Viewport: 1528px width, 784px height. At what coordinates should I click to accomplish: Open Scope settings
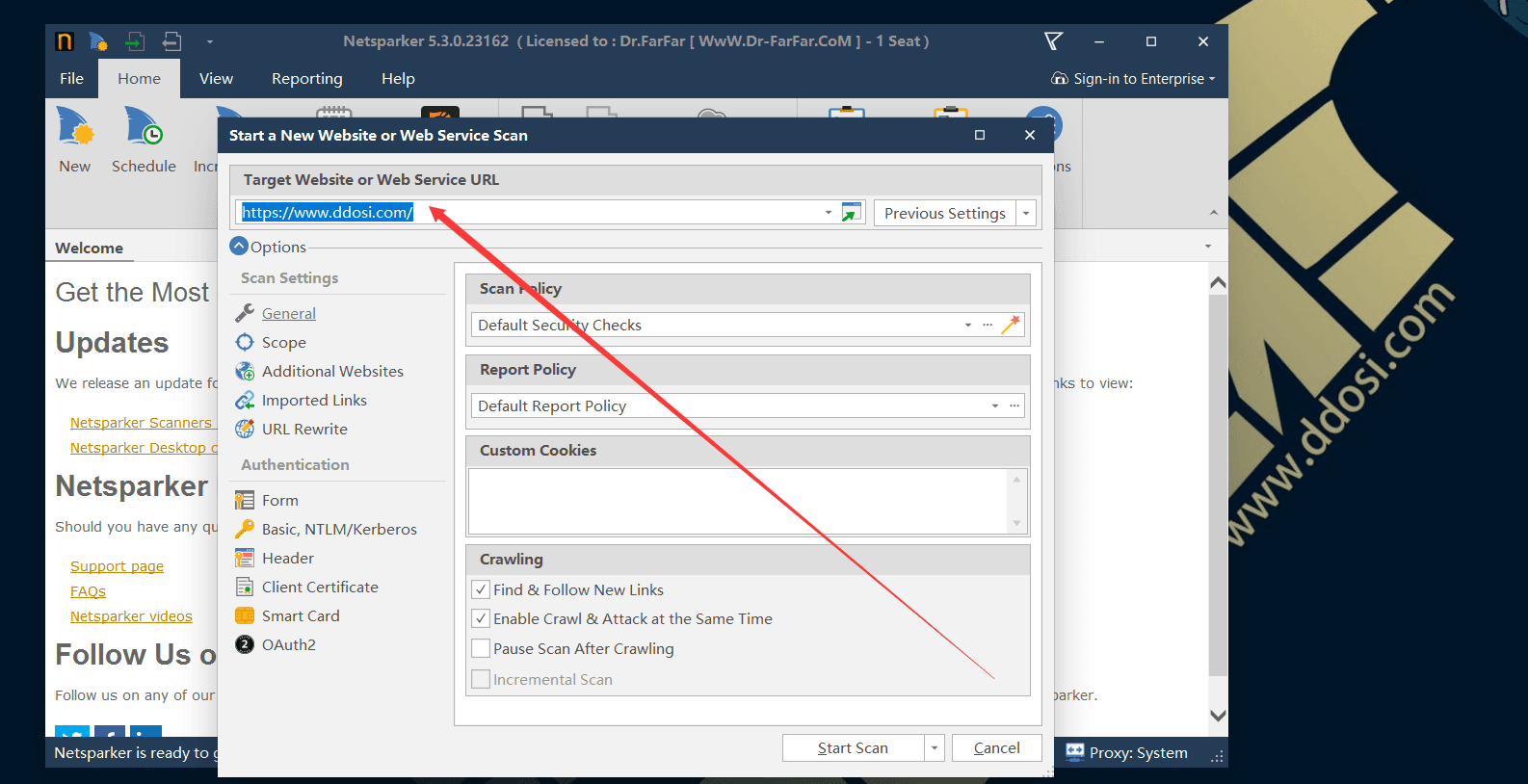pos(283,343)
